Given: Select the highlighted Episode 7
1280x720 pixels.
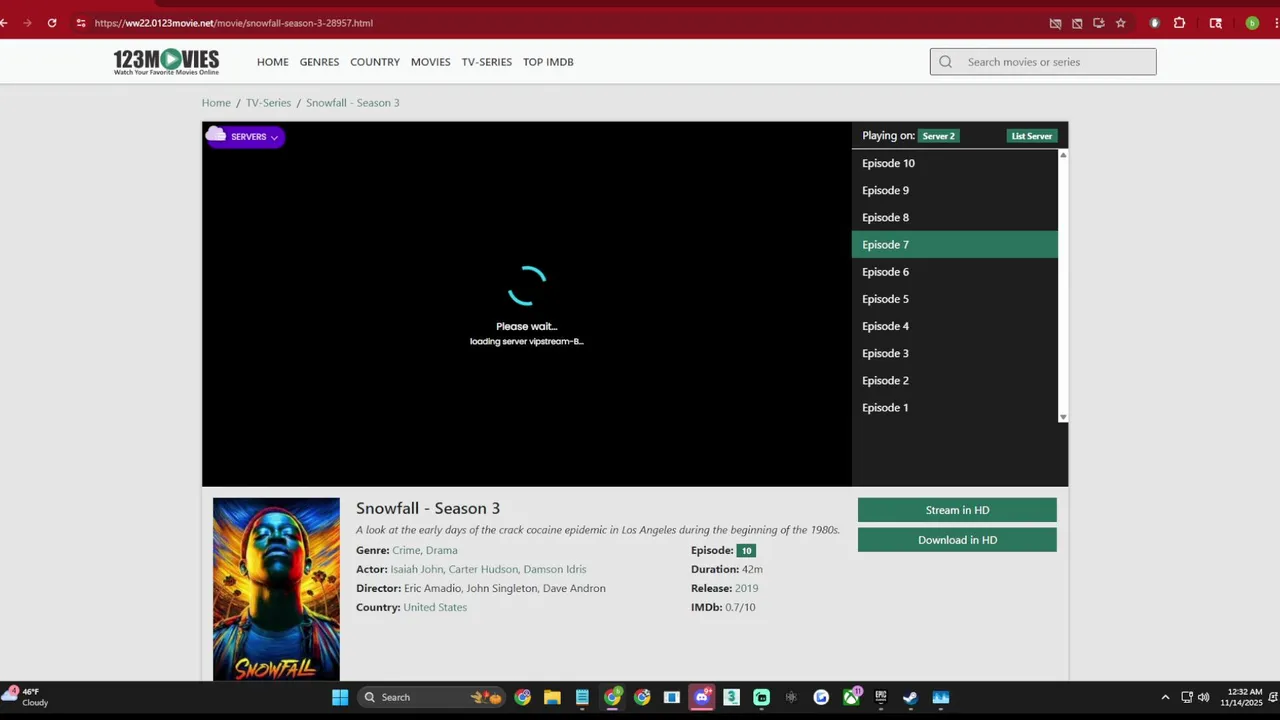Looking at the screenshot, I should [954, 244].
